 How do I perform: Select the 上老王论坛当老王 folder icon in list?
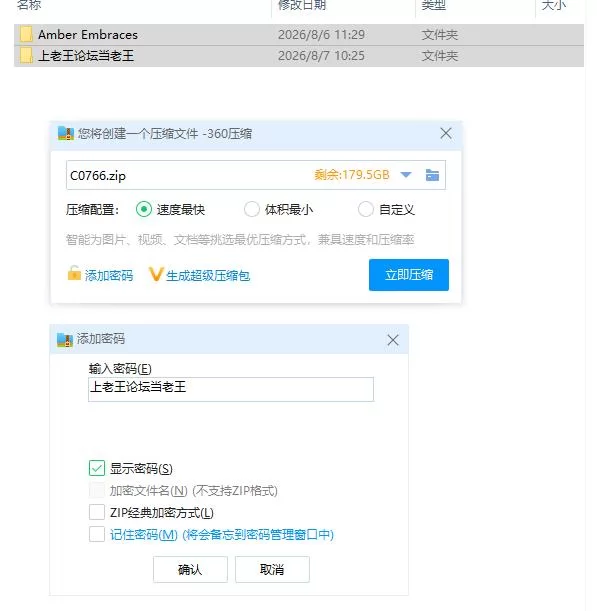pos(26,55)
